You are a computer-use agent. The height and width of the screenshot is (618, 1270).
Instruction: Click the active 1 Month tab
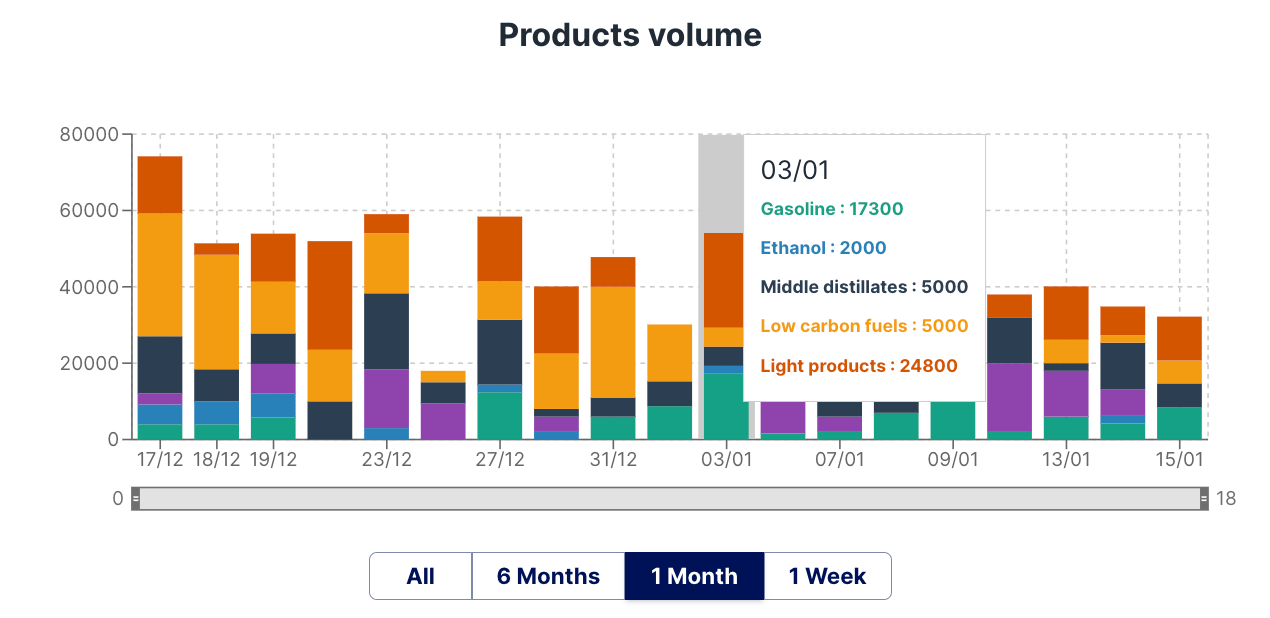(694, 576)
